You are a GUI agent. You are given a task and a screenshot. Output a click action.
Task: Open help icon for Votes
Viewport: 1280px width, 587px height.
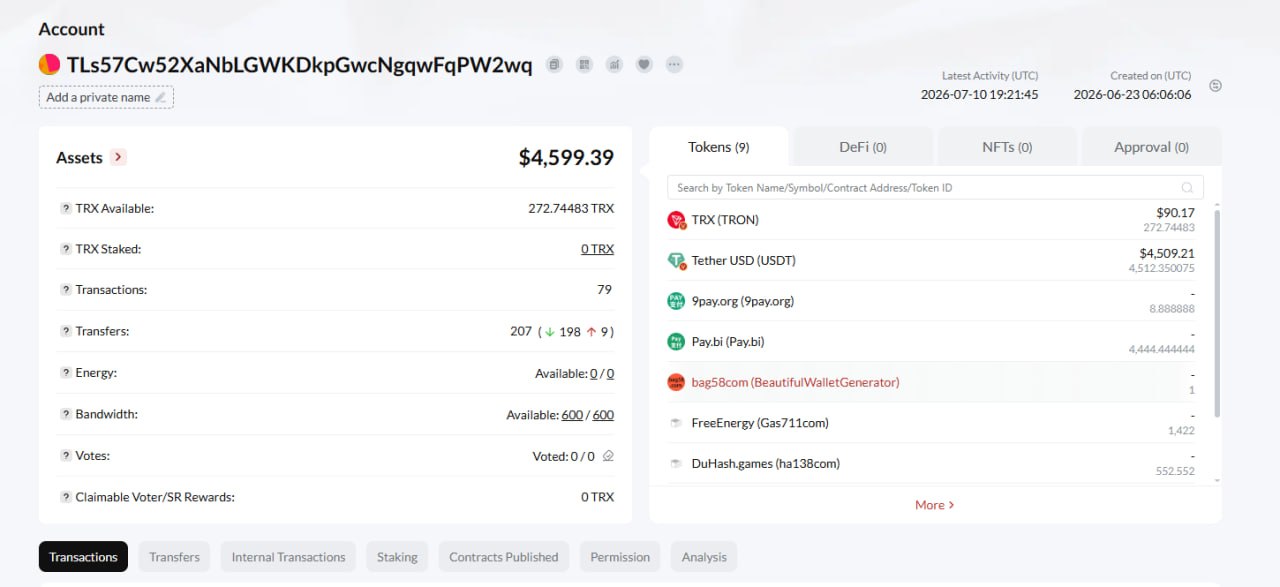click(65, 456)
